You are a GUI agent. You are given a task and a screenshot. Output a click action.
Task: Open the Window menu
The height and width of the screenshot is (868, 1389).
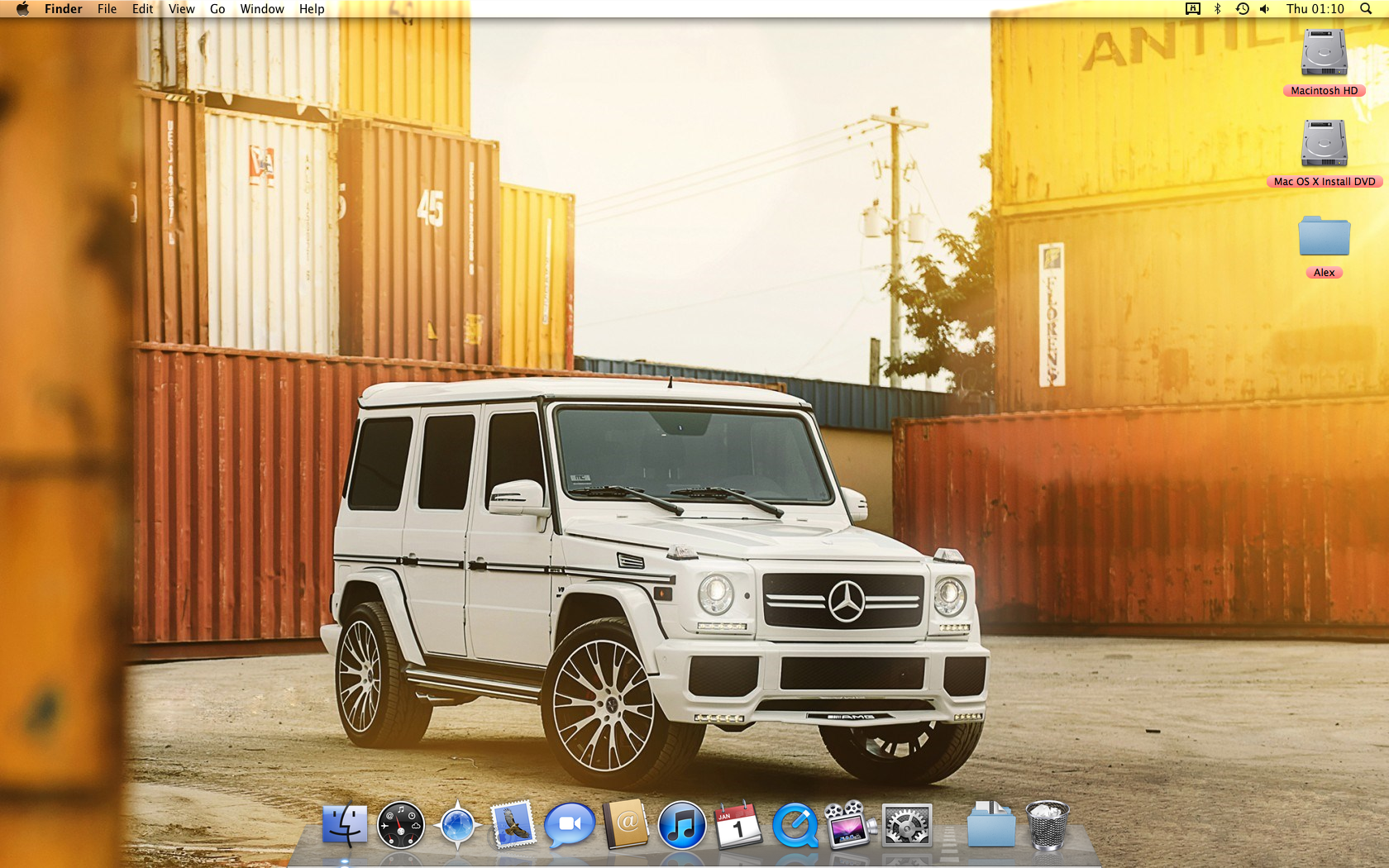point(262,9)
